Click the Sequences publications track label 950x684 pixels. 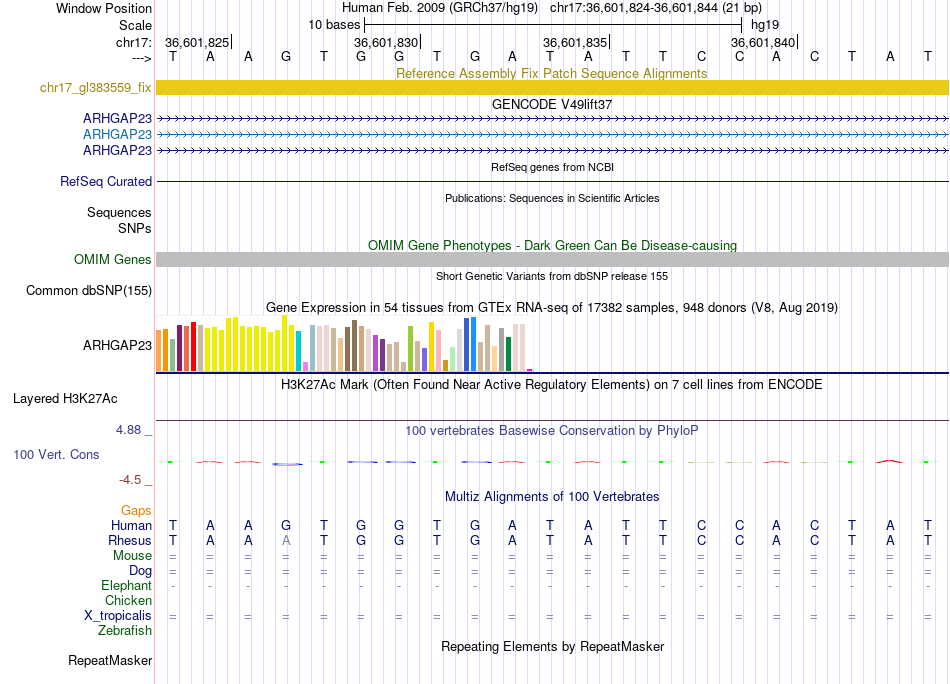[x=119, y=213]
